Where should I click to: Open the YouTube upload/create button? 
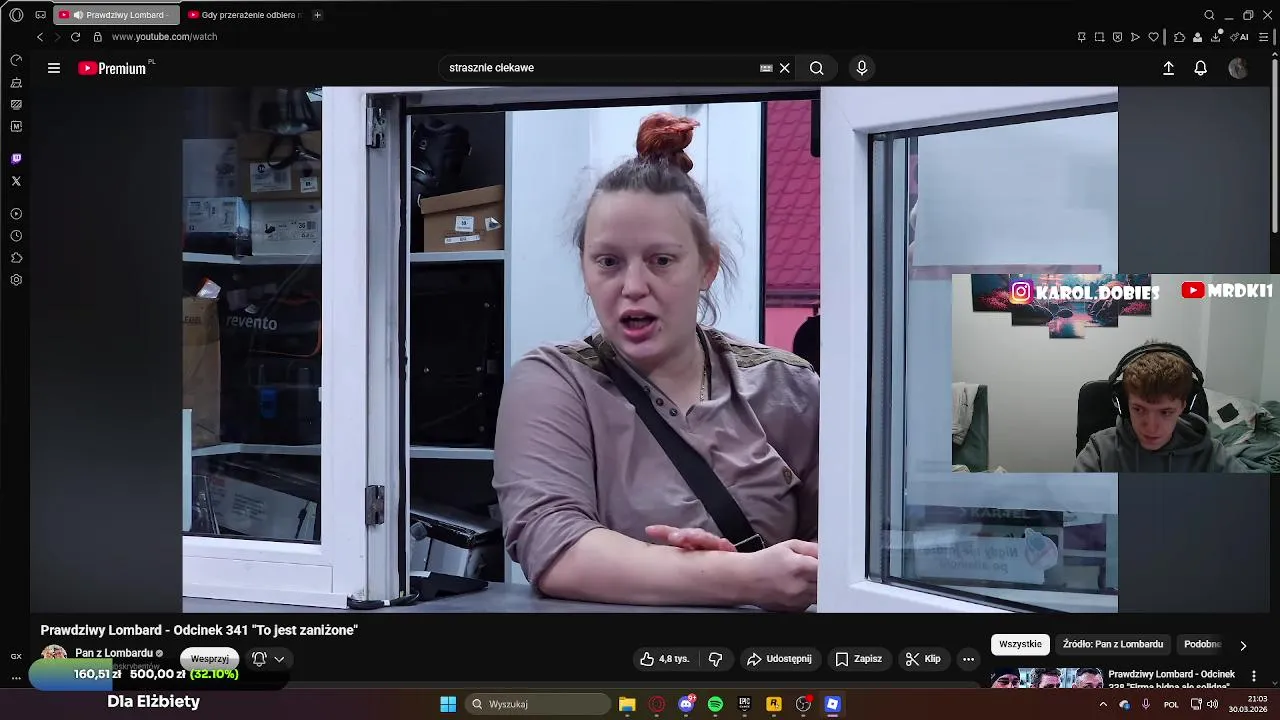1168,68
